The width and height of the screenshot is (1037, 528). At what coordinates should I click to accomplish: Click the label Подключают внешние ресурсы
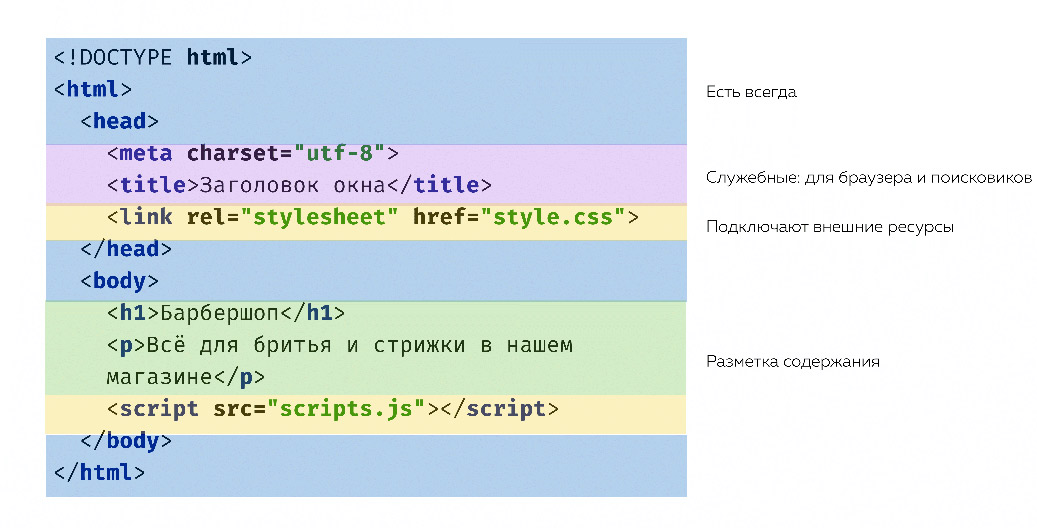pos(830,227)
